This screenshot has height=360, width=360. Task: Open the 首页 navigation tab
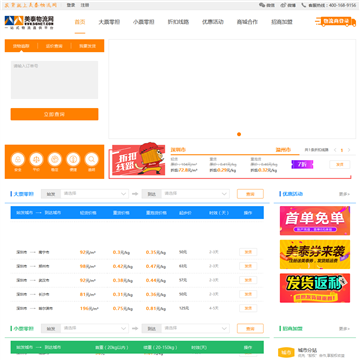pyautogui.click(x=80, y=22)
